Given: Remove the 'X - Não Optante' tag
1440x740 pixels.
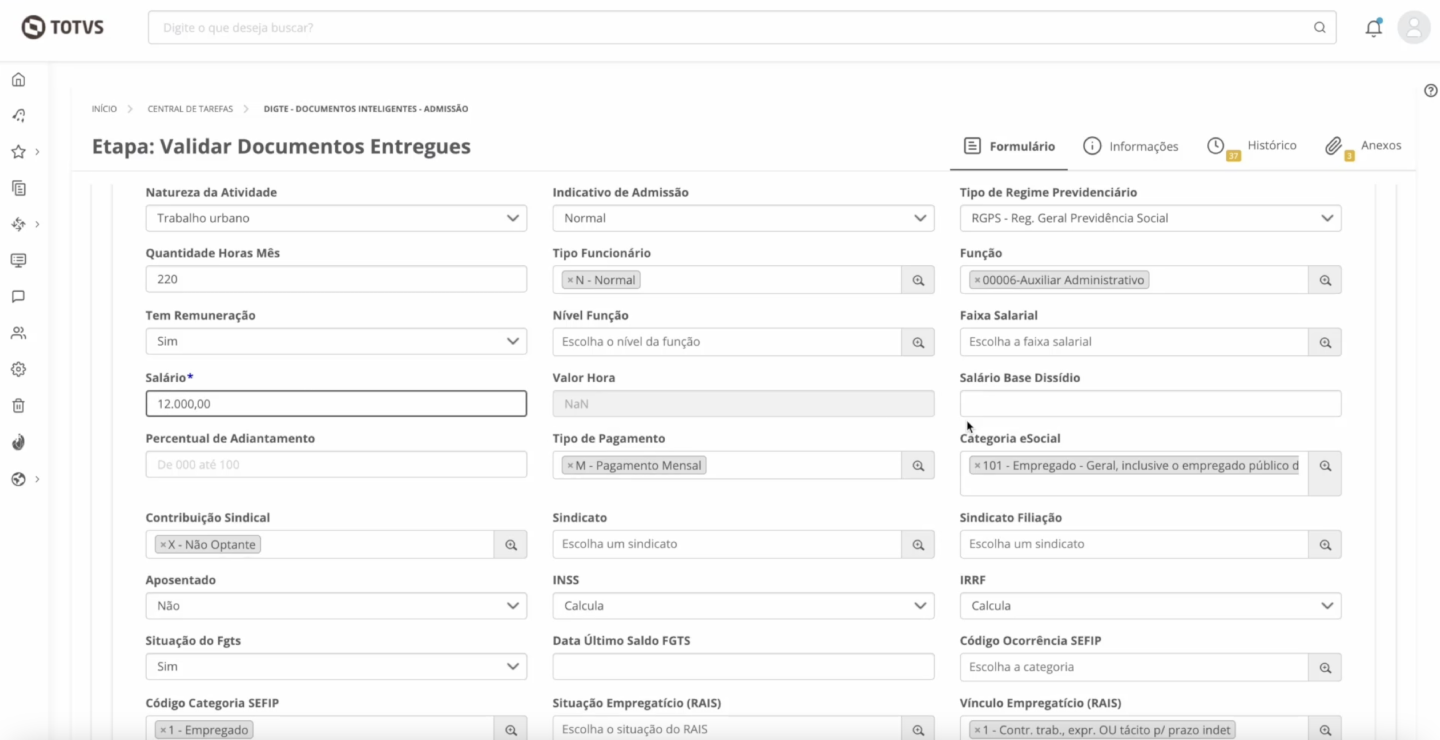Looking at the screenshot, I should 163,545.
